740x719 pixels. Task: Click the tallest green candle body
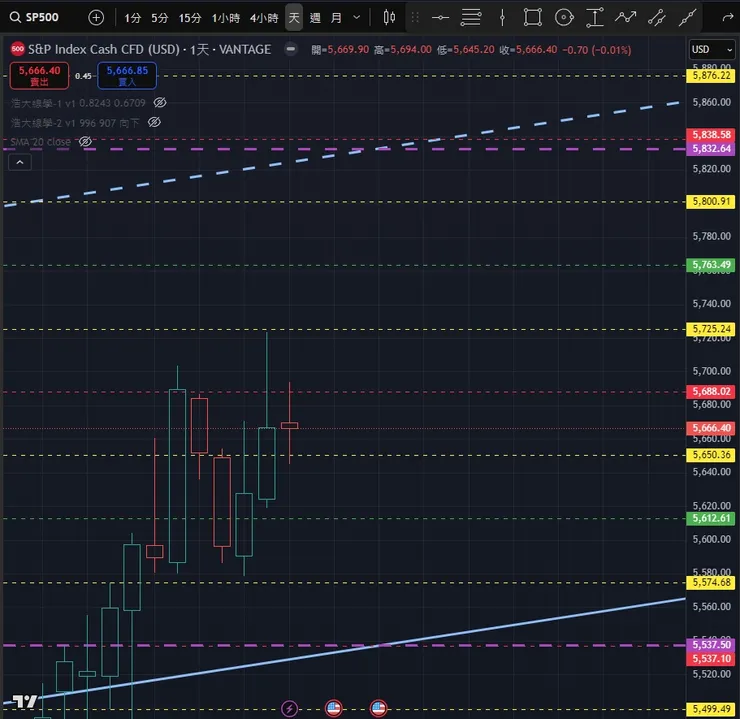(x=177, y=476)
